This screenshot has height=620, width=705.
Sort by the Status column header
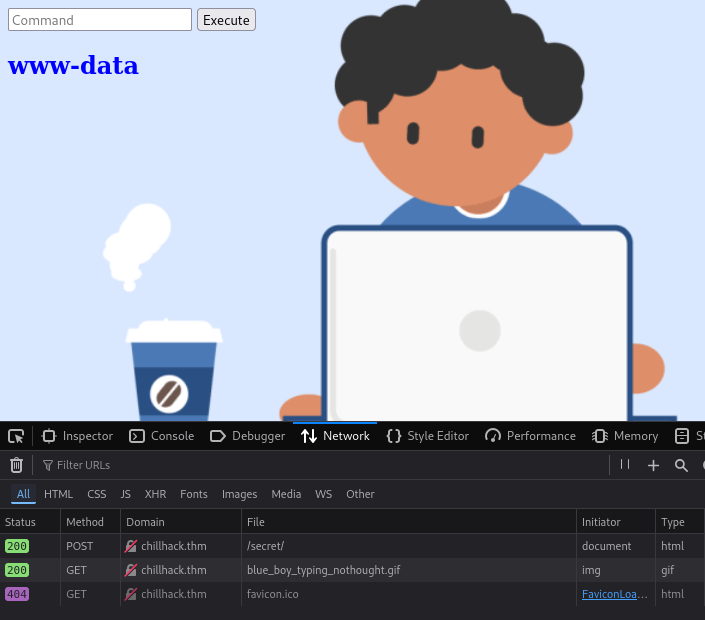pyautogui.click(x=30, y=522)
